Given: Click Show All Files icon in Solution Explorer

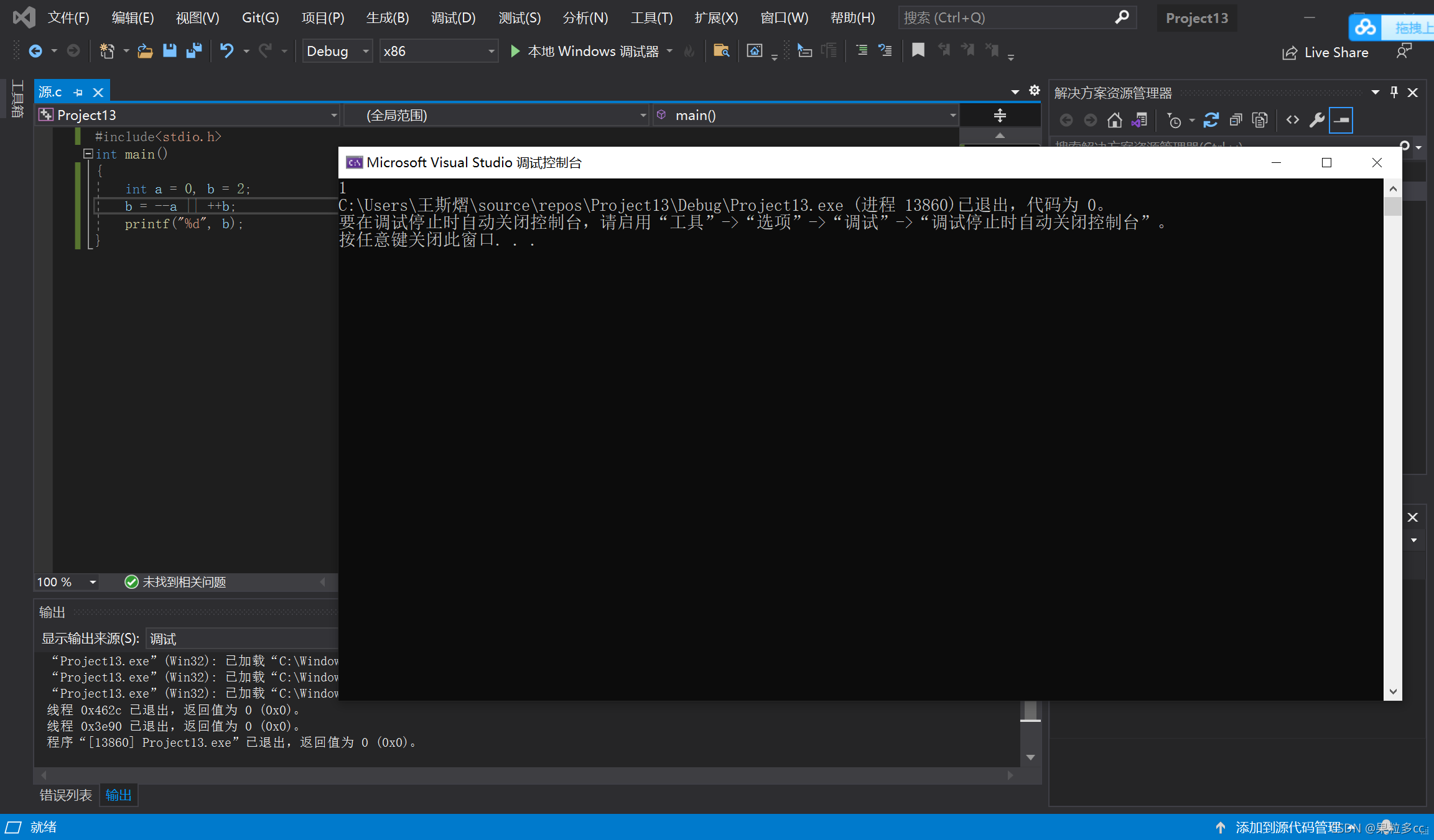Looking at the screenshot, I should click(x=1260, y=120).
